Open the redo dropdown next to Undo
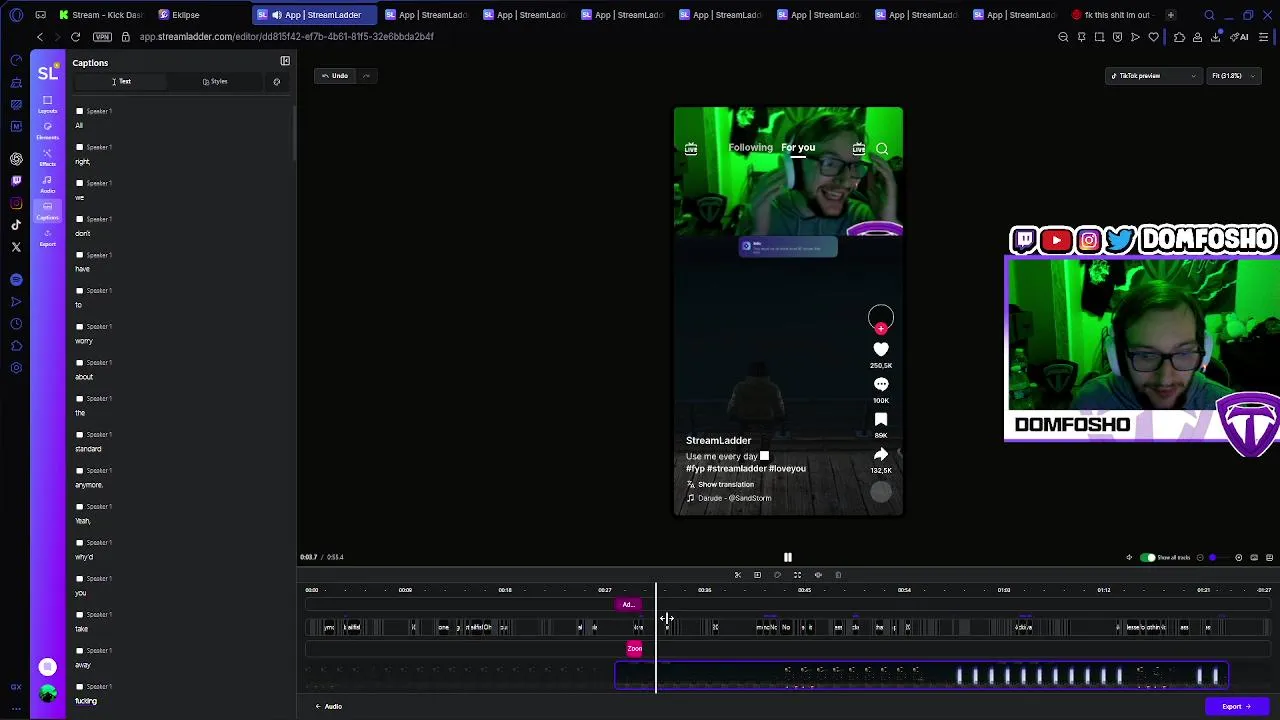The height and width of the screenshot is (720, 1280). point(366,76)
